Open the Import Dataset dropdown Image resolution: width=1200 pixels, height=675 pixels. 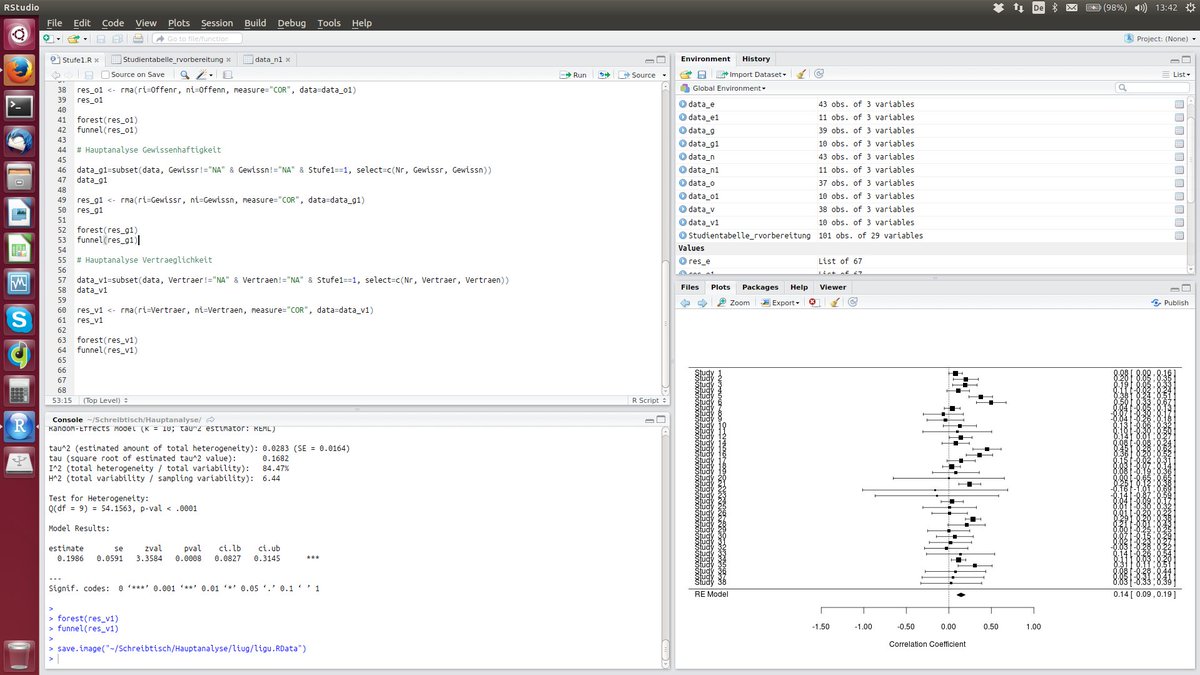click(x=756, y=74)
